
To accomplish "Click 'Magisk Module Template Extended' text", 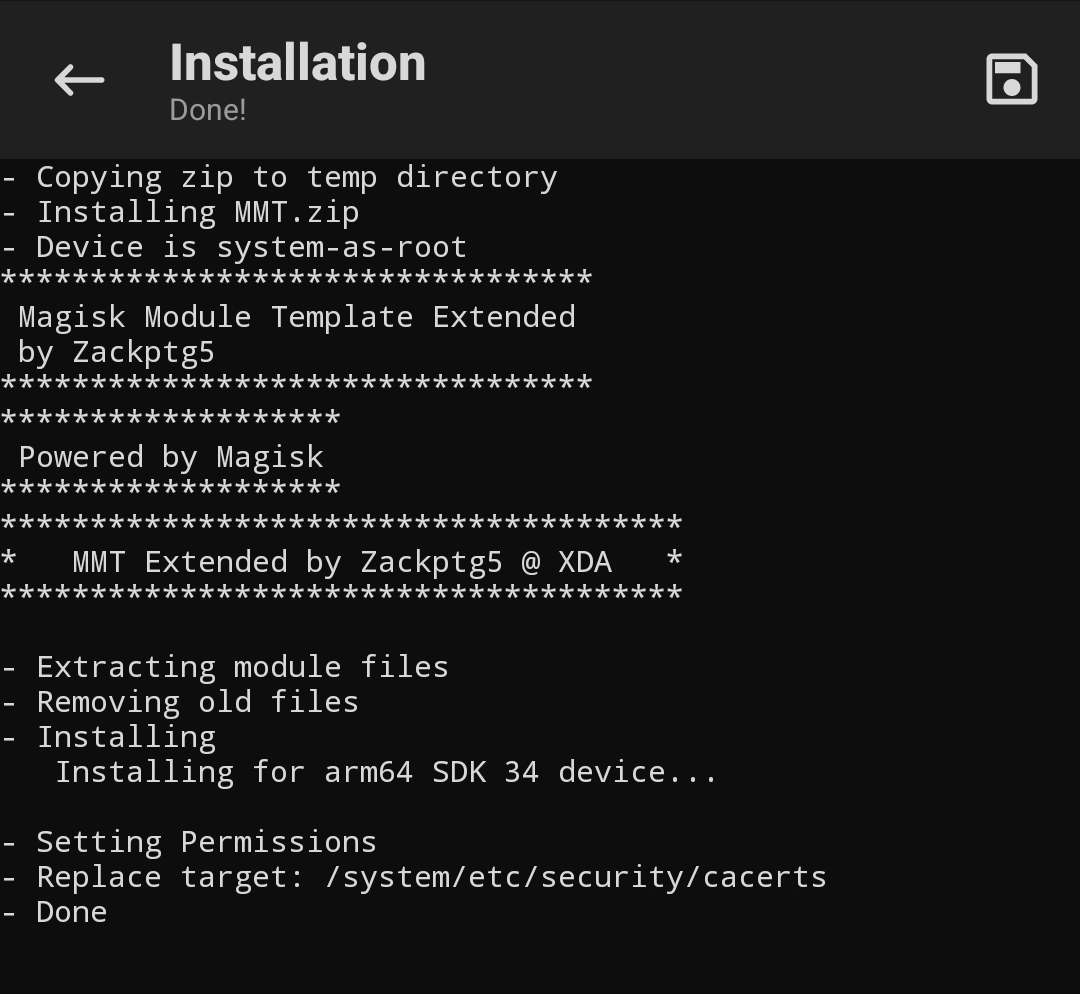I will (297, 318).
